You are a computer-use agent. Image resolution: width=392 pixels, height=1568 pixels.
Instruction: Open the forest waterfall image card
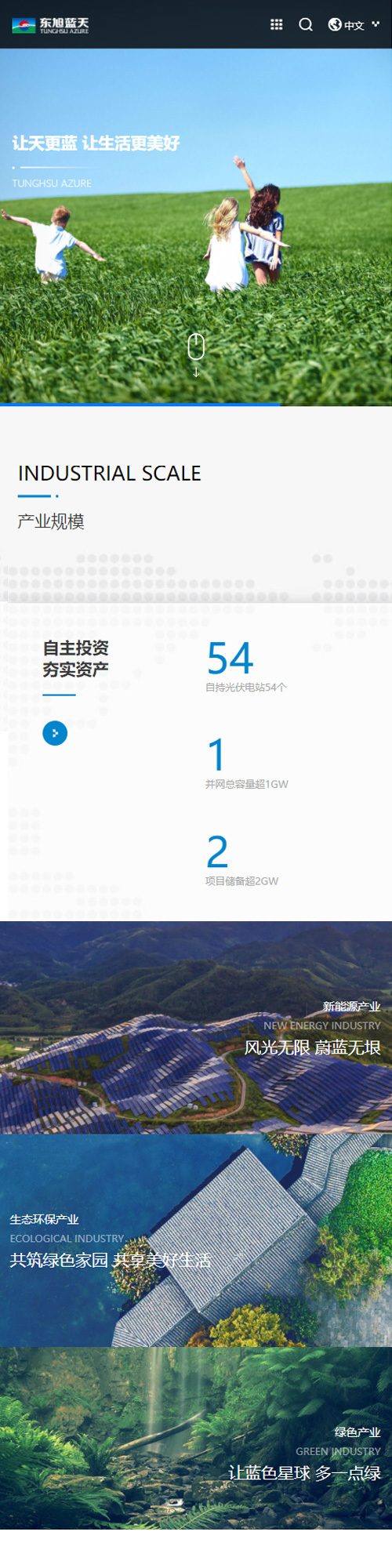click(196, 1439)
